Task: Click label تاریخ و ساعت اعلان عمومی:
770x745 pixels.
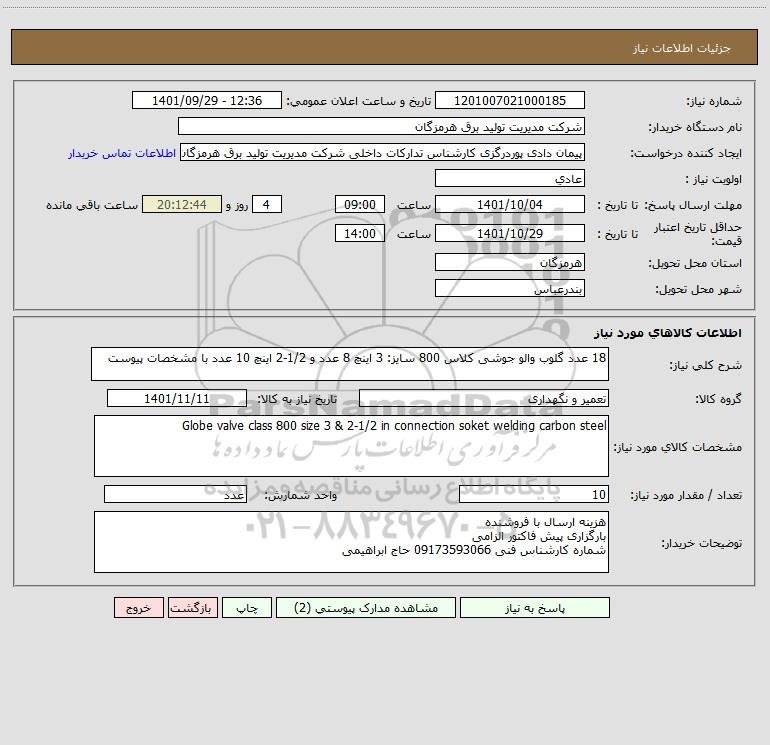Action: tap(359, 101)
